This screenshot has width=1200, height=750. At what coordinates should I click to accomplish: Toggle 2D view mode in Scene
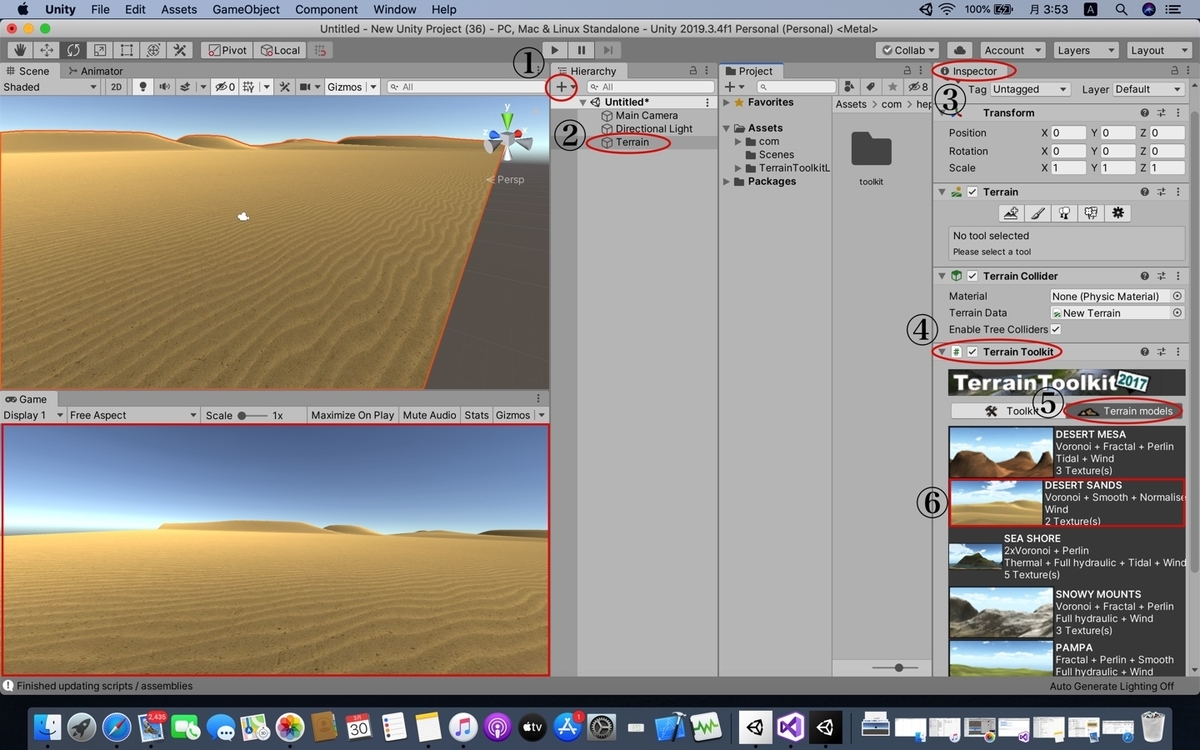116,87
